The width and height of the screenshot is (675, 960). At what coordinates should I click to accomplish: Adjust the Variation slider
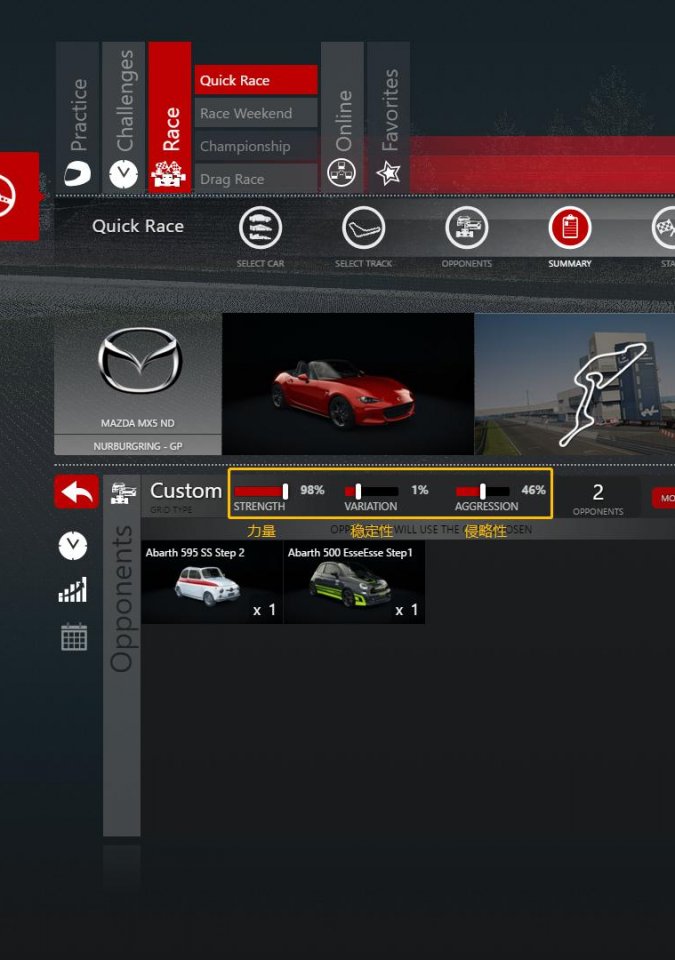[371, 491]
